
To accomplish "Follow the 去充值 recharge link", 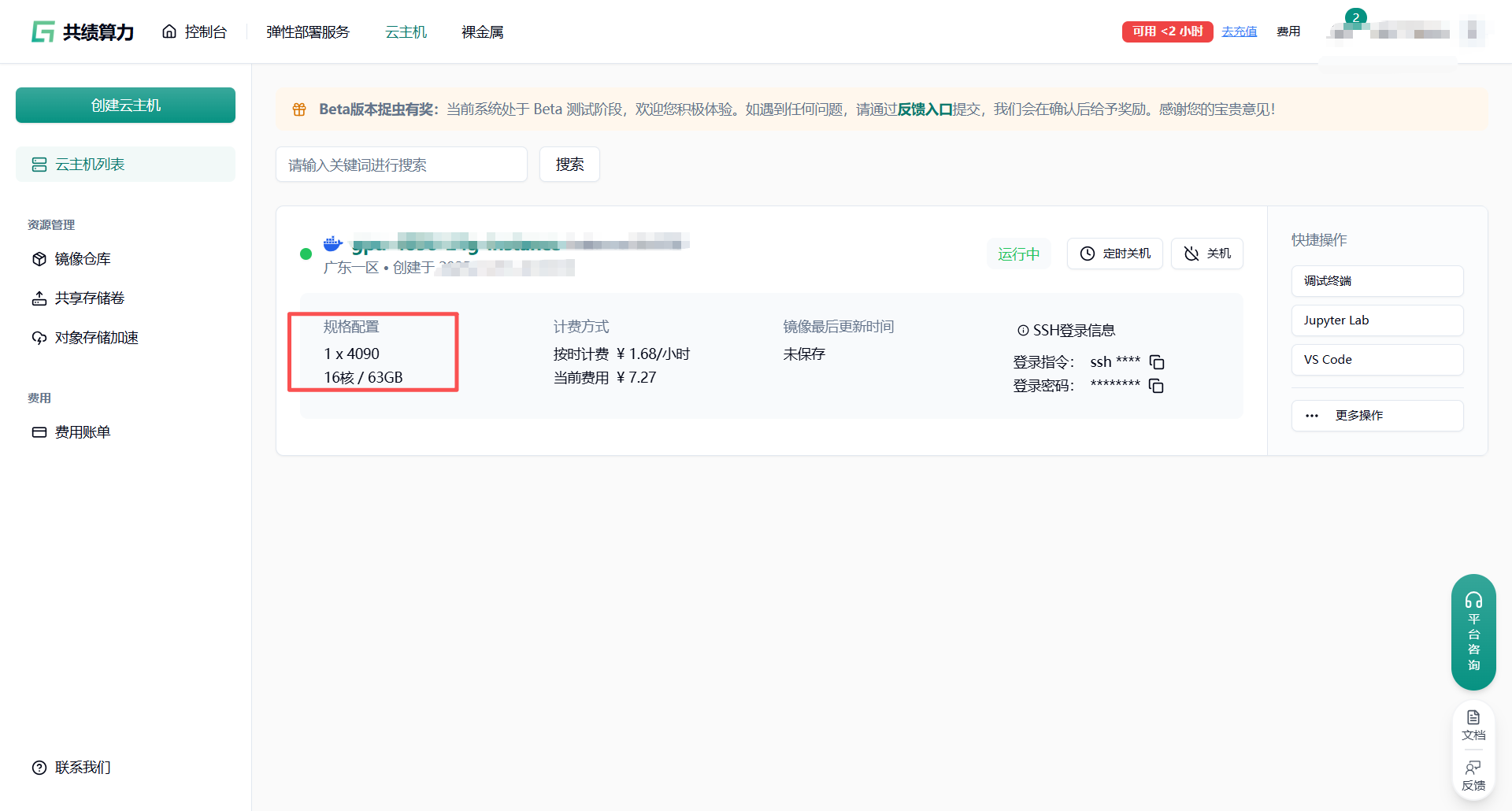I will click(x=1240, y=31).
